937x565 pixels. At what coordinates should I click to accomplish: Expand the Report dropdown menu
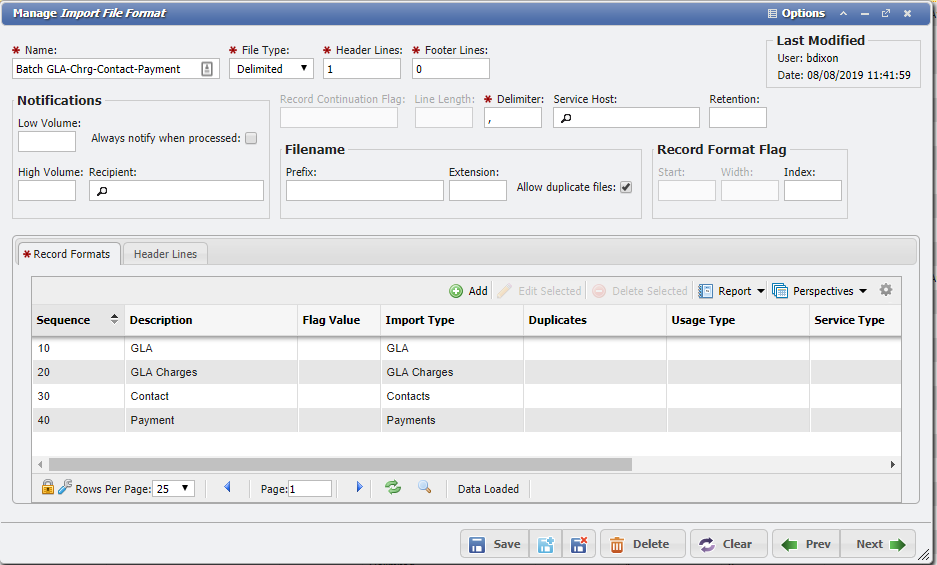coord(760,291)
